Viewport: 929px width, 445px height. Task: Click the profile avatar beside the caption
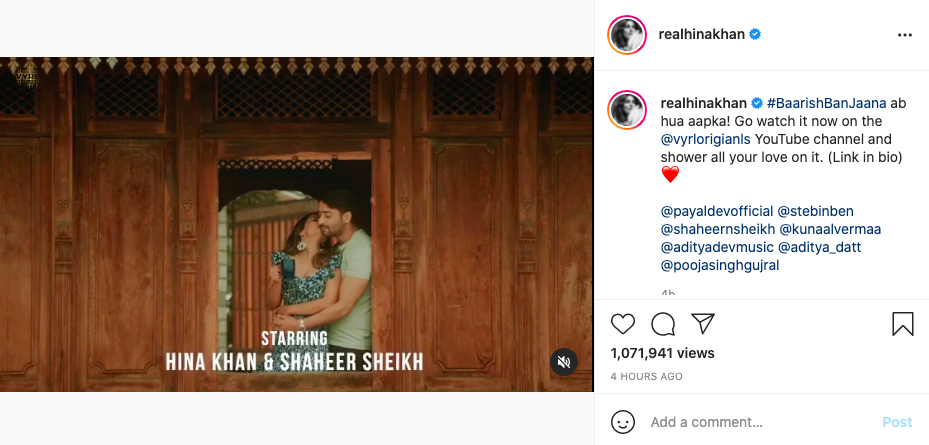pyautogui.click(x=627, y=110)
